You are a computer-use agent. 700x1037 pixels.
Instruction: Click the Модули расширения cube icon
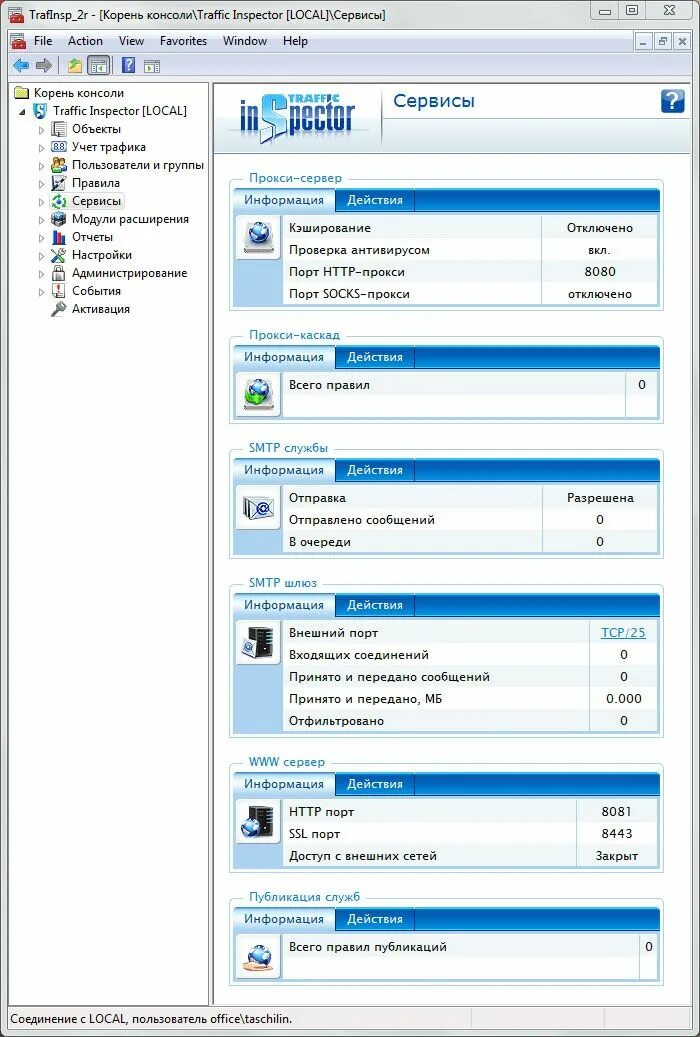point(59,219)
